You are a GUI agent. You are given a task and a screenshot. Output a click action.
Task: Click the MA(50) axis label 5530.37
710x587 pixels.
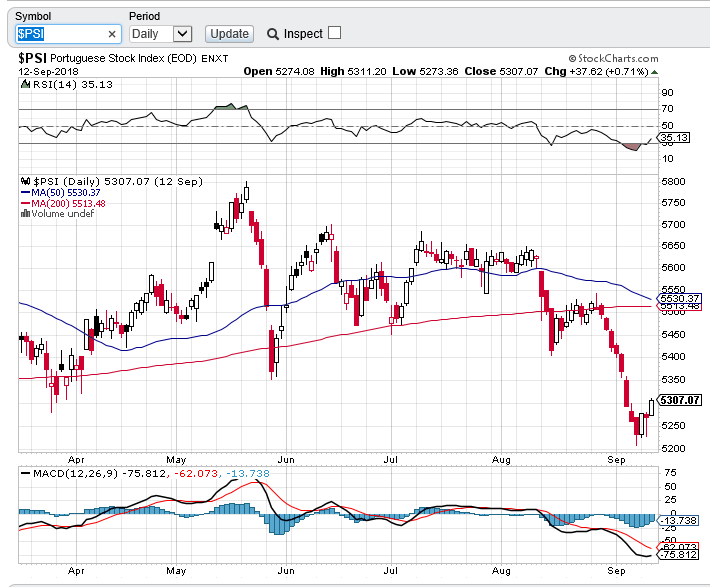(679, 298)
